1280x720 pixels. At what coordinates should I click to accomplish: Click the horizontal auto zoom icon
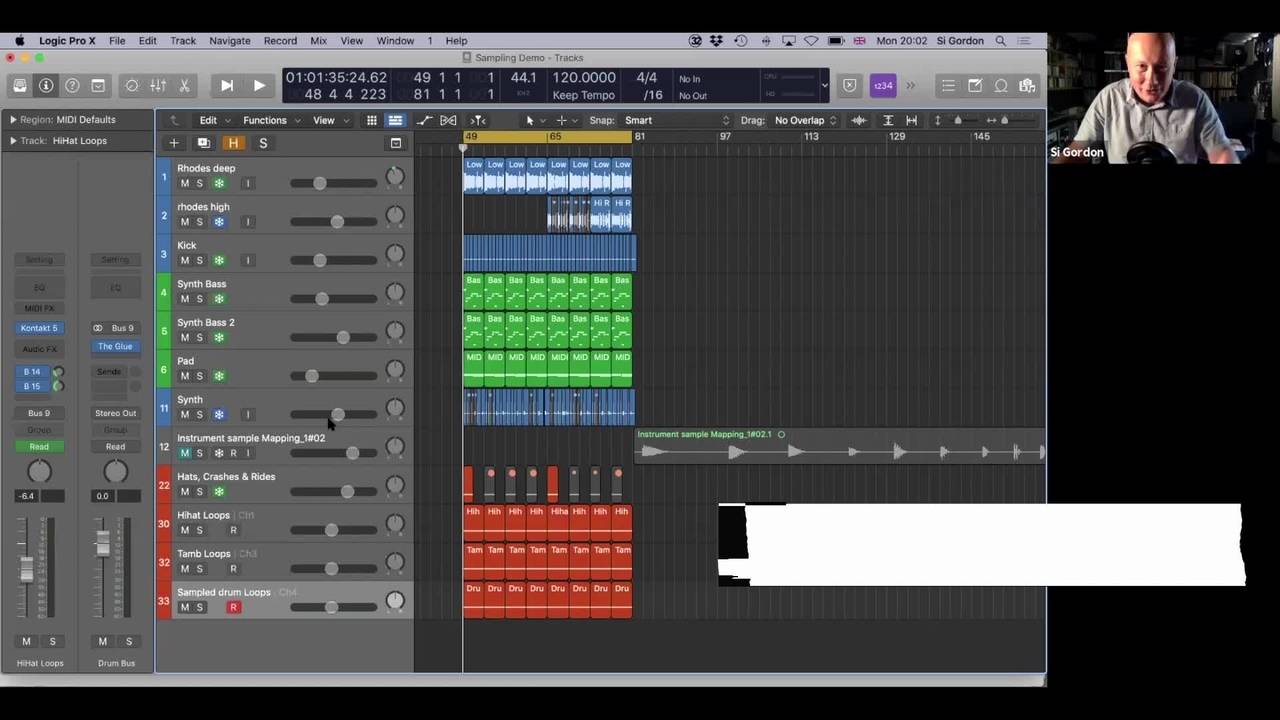pyautogui.click(x=911, y=120)
